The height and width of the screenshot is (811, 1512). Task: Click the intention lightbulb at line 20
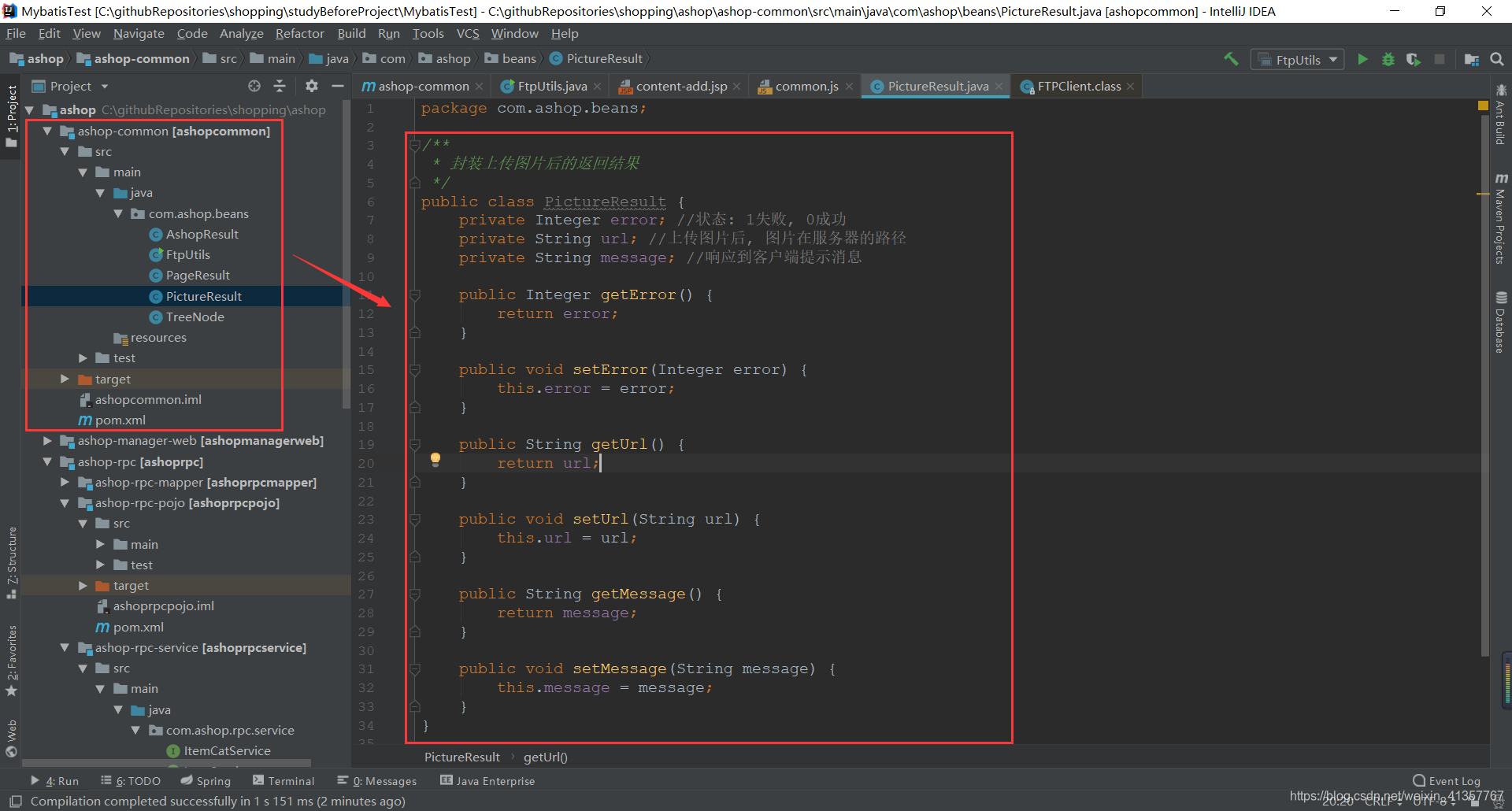point(435,460)
